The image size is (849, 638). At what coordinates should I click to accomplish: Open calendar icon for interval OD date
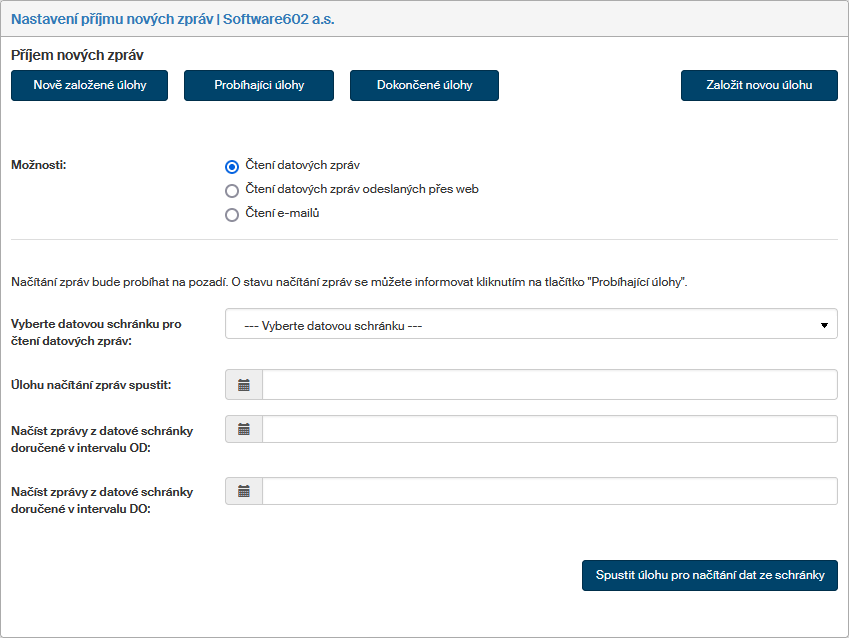click(244, 430)
